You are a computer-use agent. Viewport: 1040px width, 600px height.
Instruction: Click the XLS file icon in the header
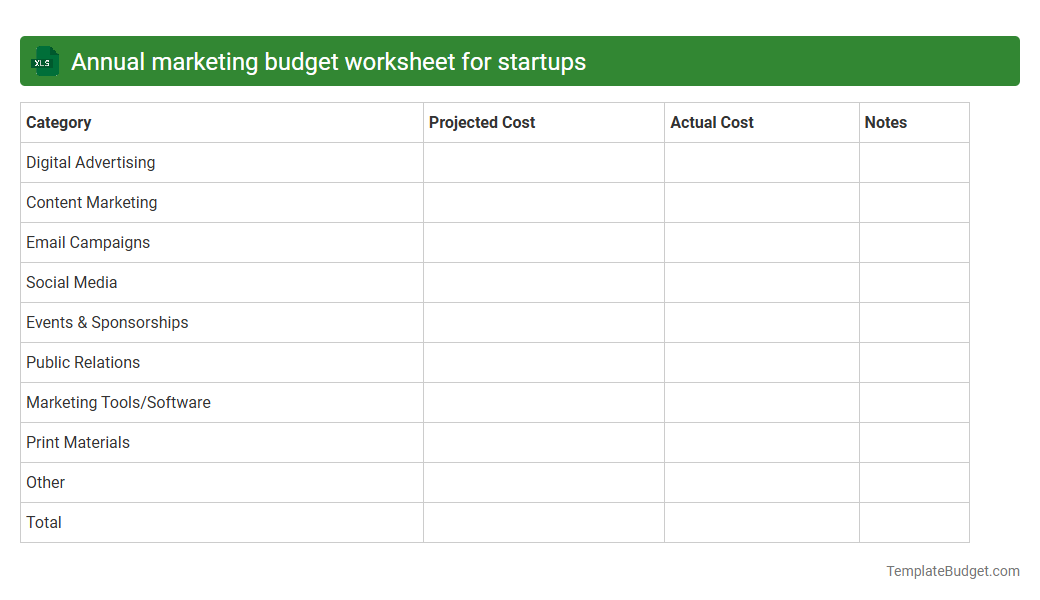click(x=44, y=61)
